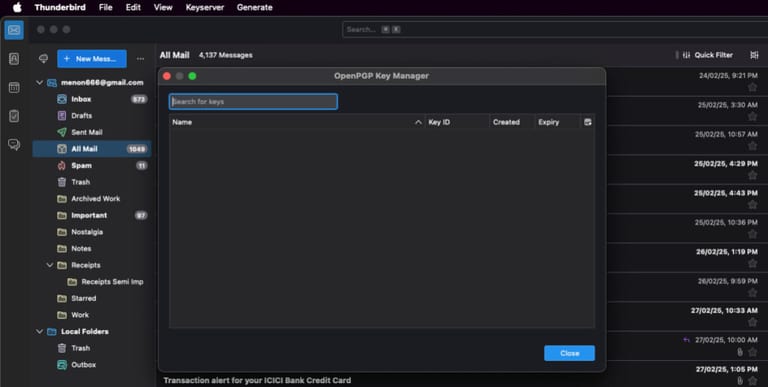Image resolution: width=768 pixels, height=387 pixels.
Task: Click the Get Messages cloud icon
Action: click(43, 59)
